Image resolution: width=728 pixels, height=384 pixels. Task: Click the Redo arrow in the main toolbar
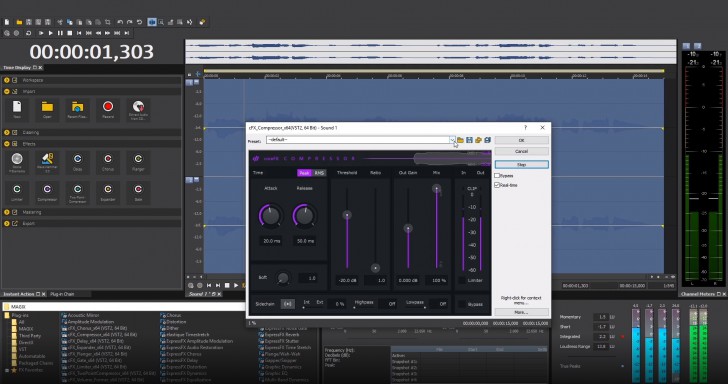pyautogui.click(x=130, y=22)
